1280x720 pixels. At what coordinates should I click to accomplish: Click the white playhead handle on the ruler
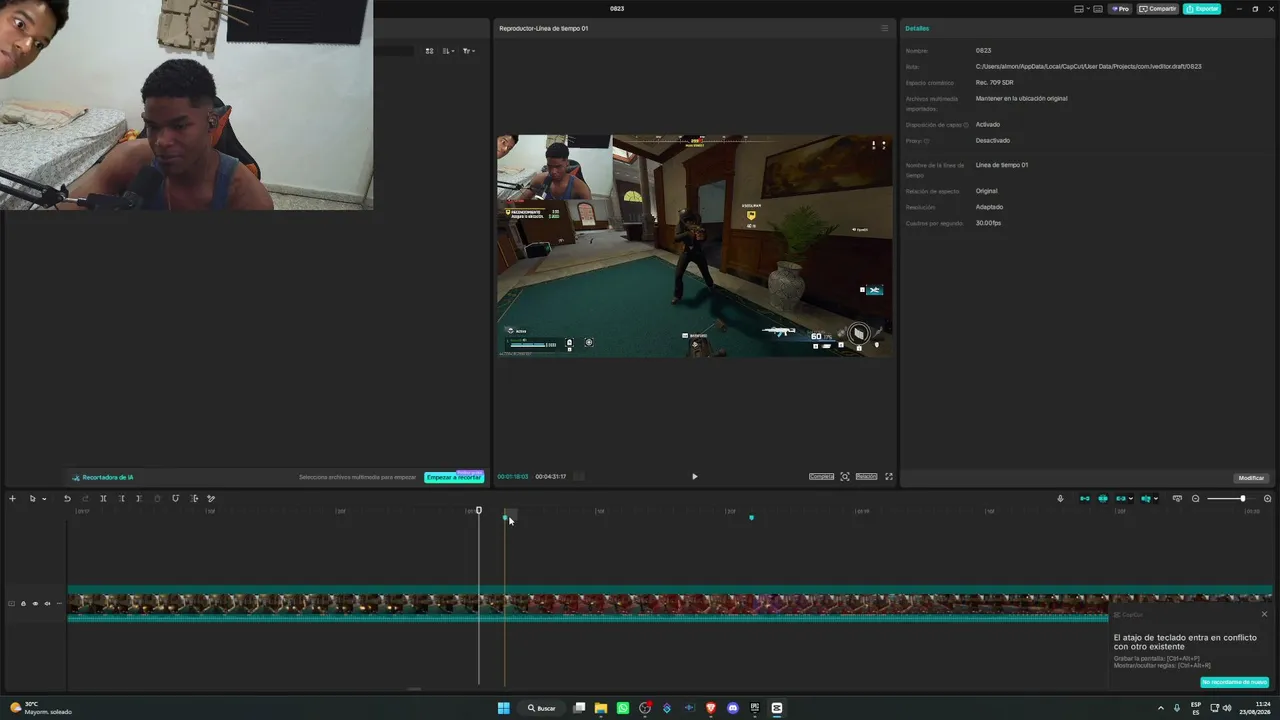click(x=478, y=511)
